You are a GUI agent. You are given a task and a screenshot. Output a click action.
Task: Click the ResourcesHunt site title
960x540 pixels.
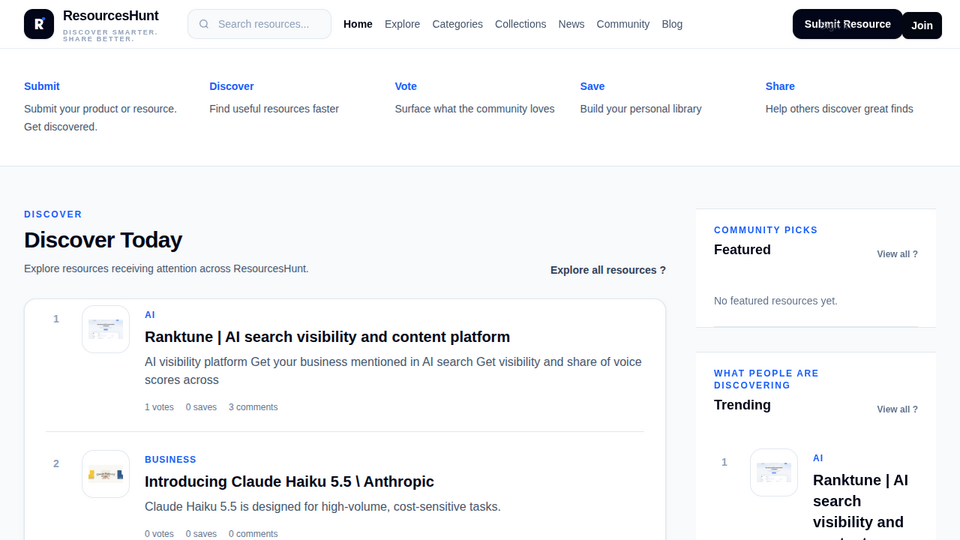tap(111, 16)
